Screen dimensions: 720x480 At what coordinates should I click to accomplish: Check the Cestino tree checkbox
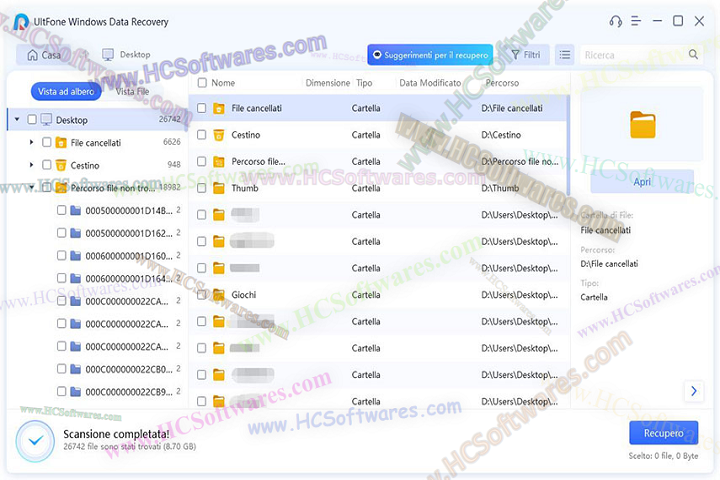coord(46,164)
